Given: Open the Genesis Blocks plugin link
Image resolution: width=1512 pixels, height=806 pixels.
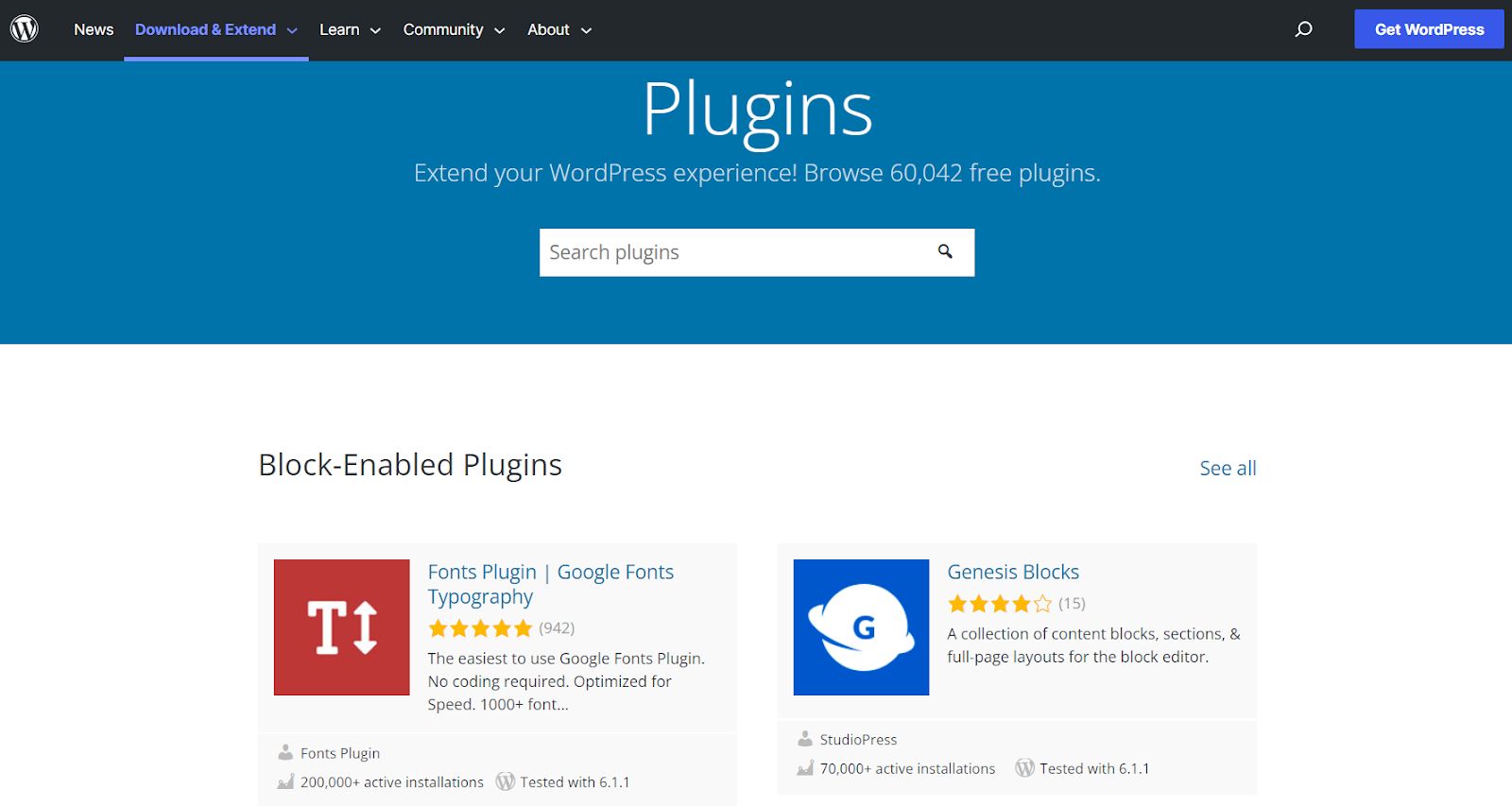Looking at the screenshot, I should (x=1013, y=572).
